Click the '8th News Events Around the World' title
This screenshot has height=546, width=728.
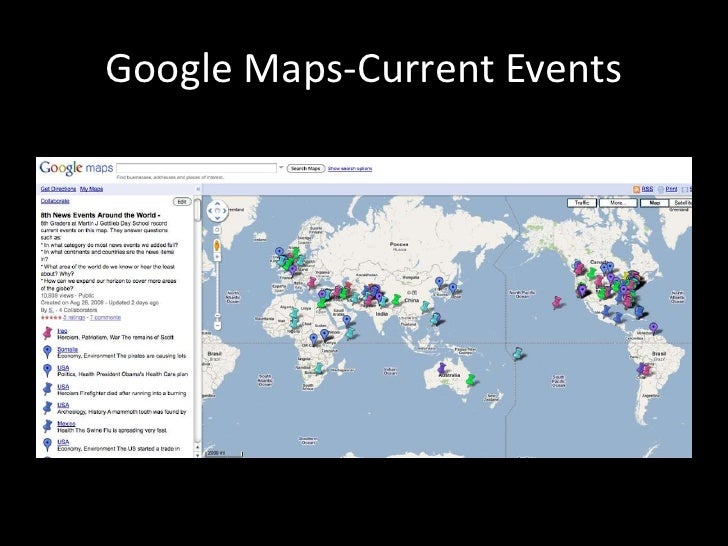(100, 215)
